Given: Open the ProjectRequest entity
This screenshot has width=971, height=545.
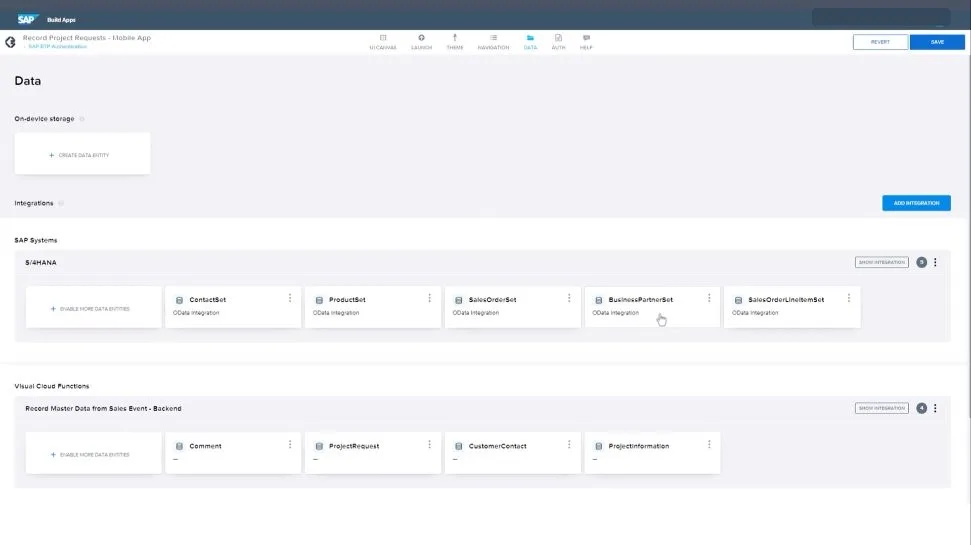Looking at the screenshot, I should 373,453.
